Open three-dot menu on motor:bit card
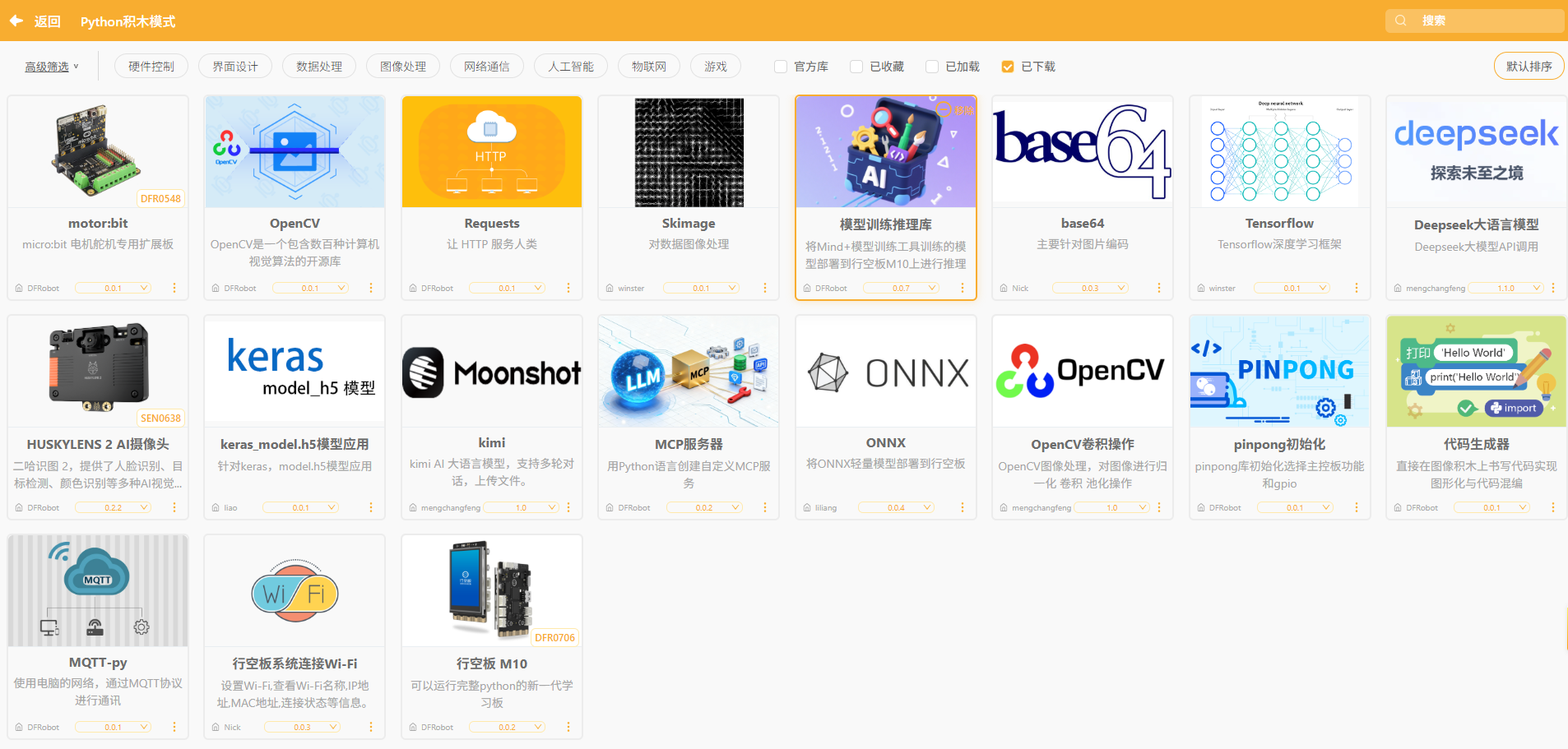The height and width of the screenshot is (749, 1568). (174, 288)
